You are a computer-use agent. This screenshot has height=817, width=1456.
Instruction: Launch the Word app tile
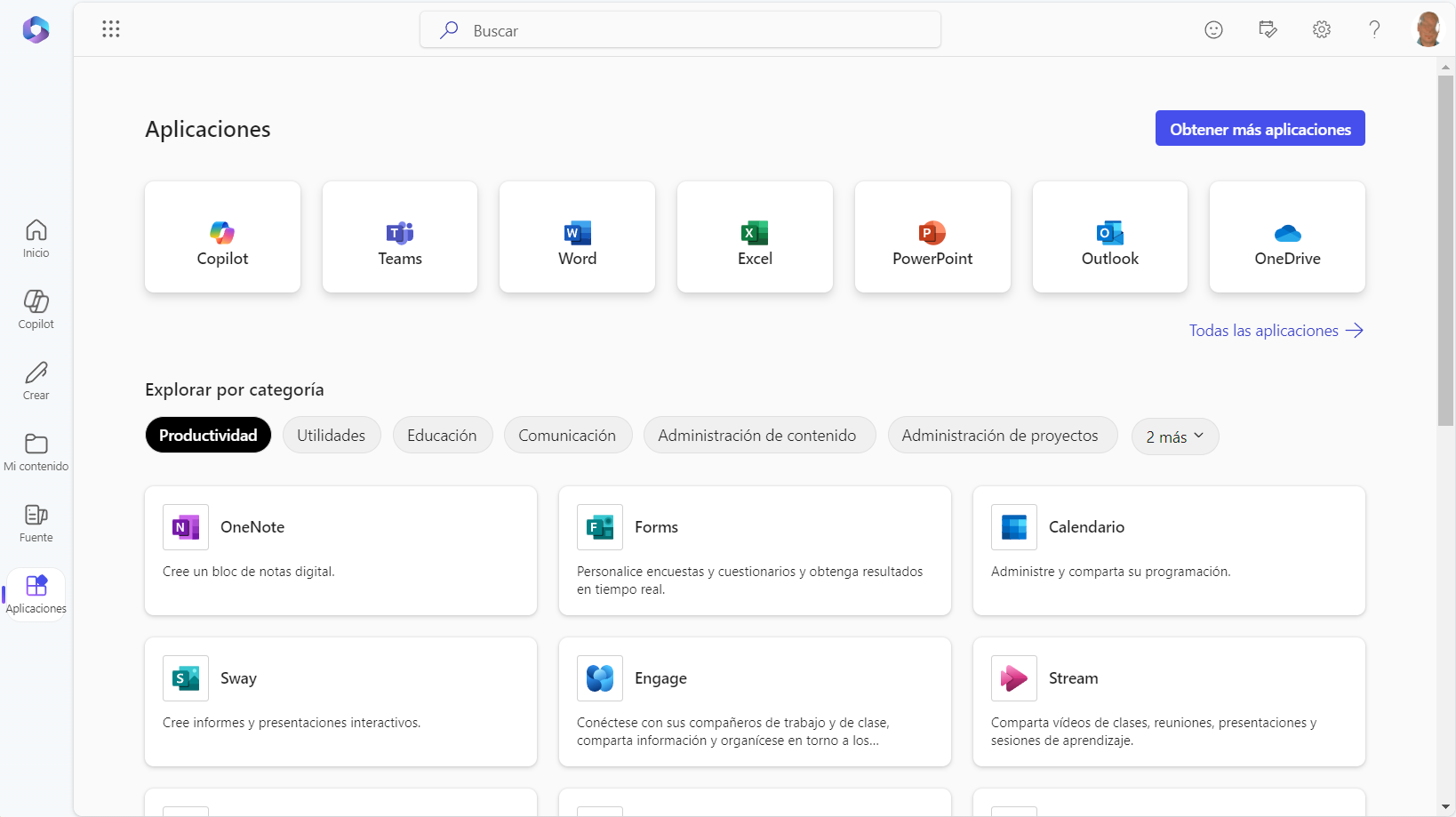(x=578, y=236)
